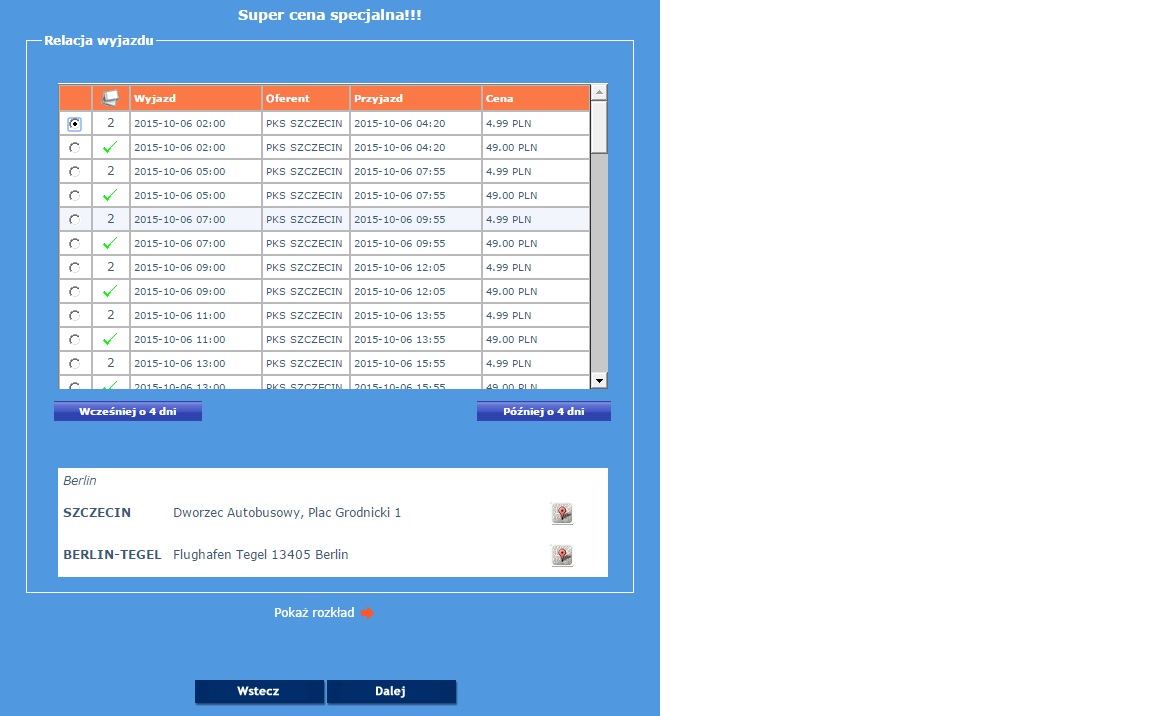Click the Oferent column header
This screenshot has width=1152, height=716.
[306, 98]
